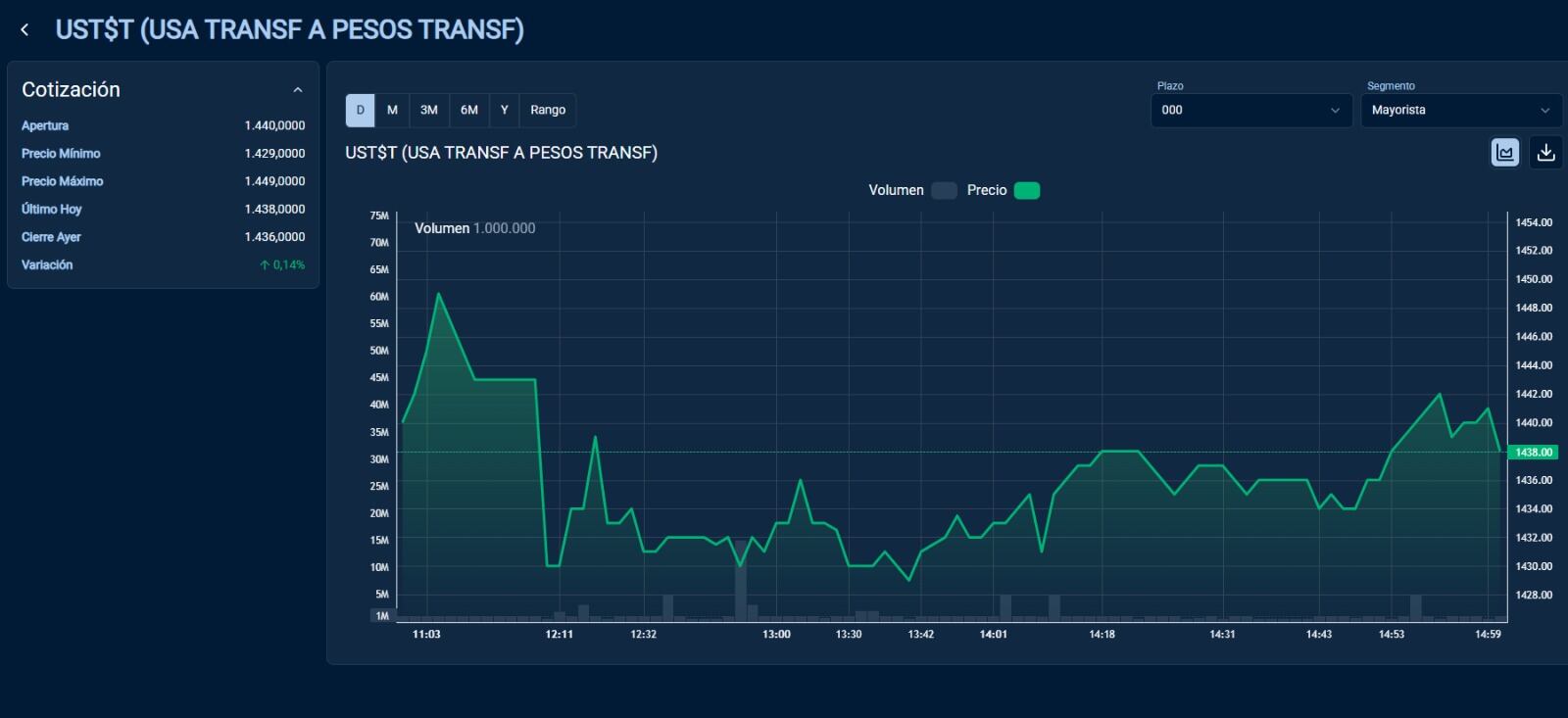This screenshot has width=1568, height=718.
Task: Click the green up arrow next to Variación
Action: click(x=265, y=265)
